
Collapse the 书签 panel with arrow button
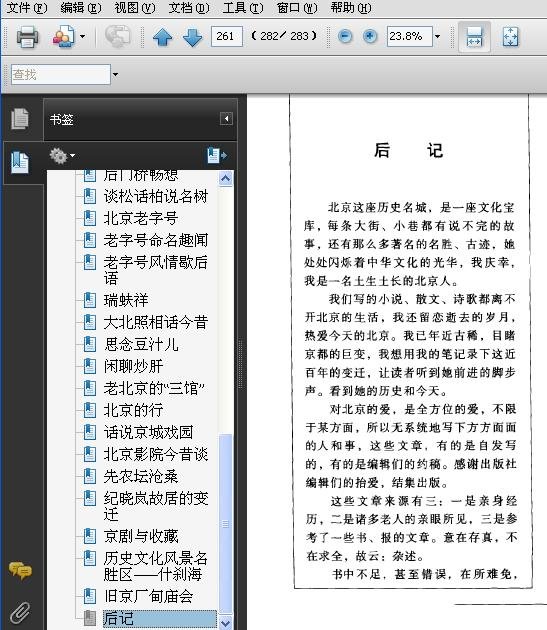tap(226, 119)
